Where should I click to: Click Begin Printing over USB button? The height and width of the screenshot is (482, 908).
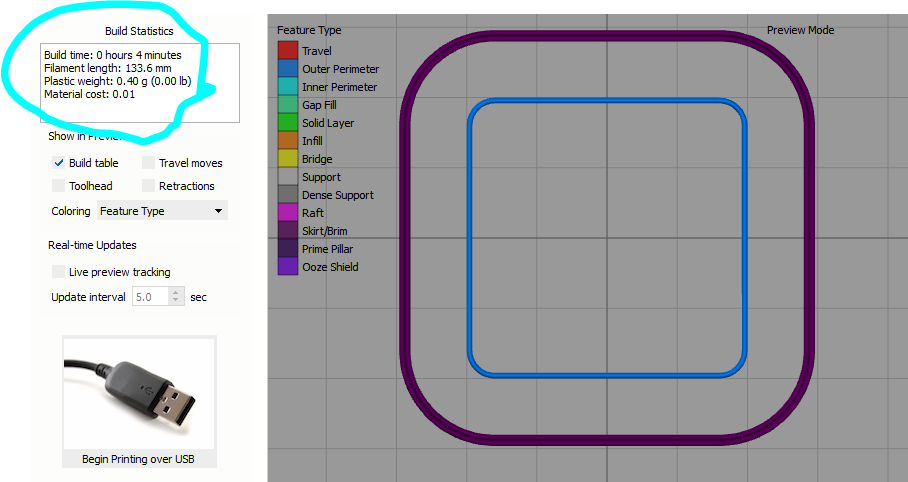pos(139,460)
